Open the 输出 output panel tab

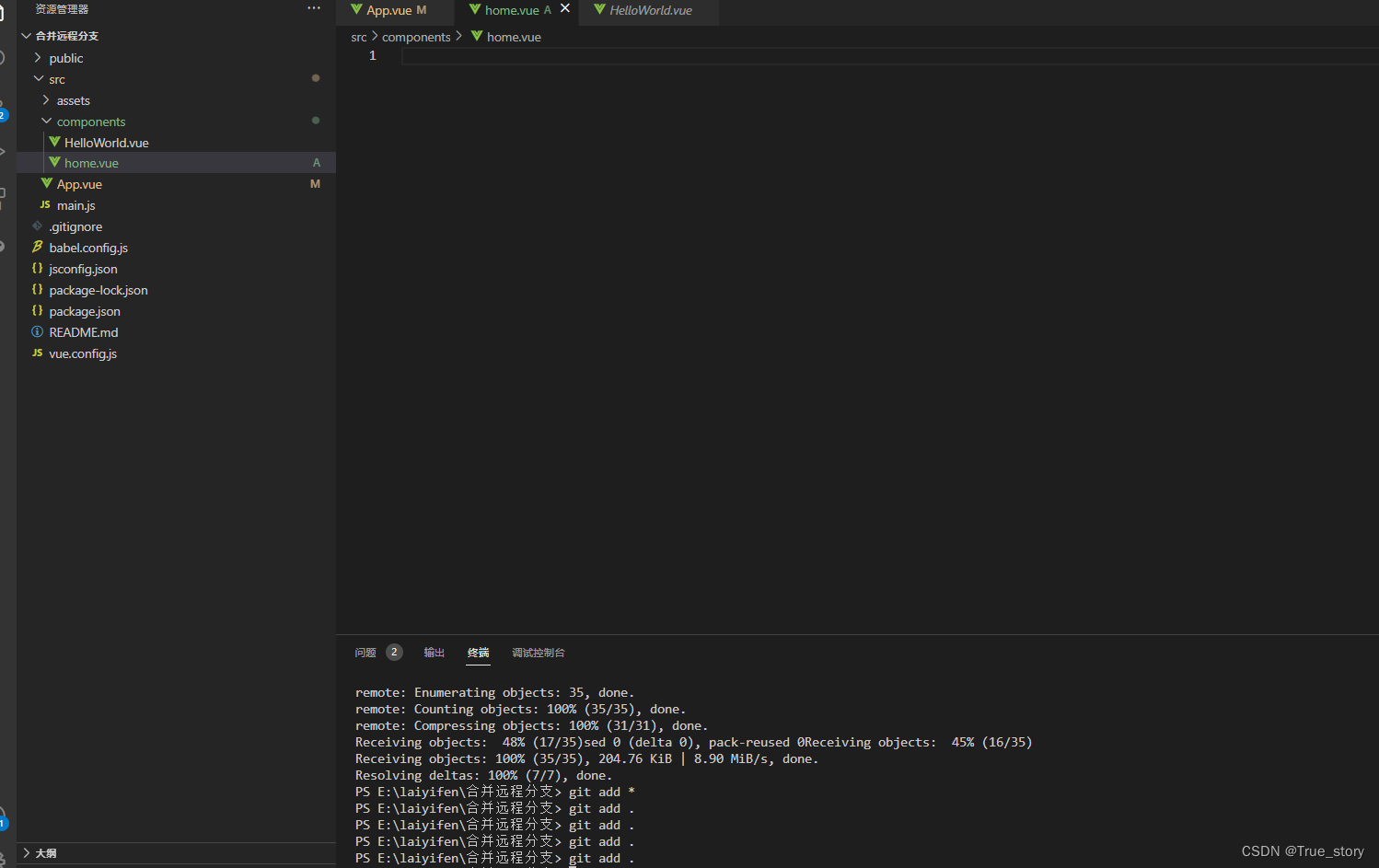[435, 653]
